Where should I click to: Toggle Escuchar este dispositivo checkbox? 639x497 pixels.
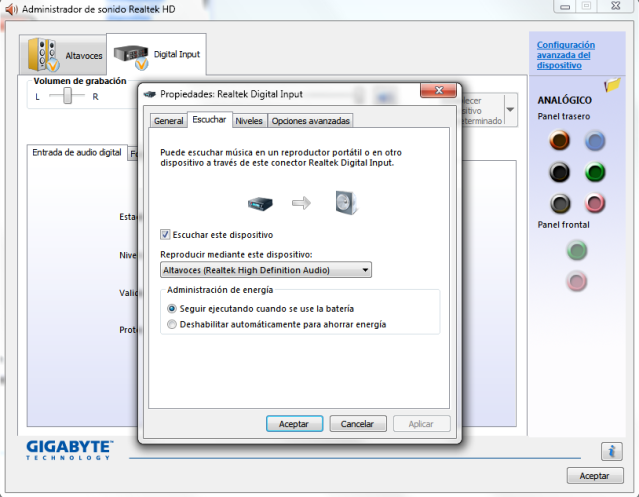[x=165, y=235]
